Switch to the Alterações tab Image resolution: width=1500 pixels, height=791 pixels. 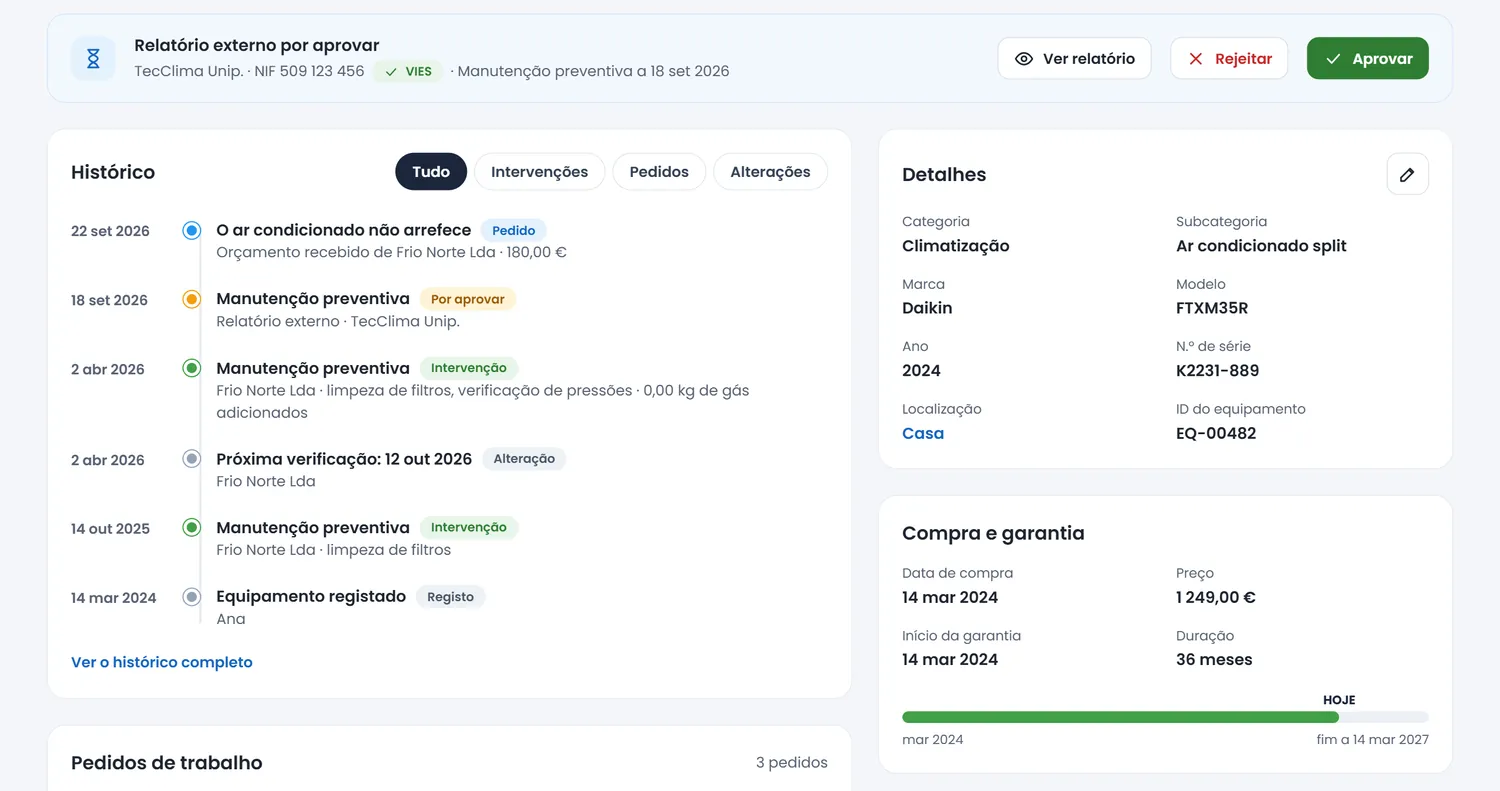(x=771, y=172)
